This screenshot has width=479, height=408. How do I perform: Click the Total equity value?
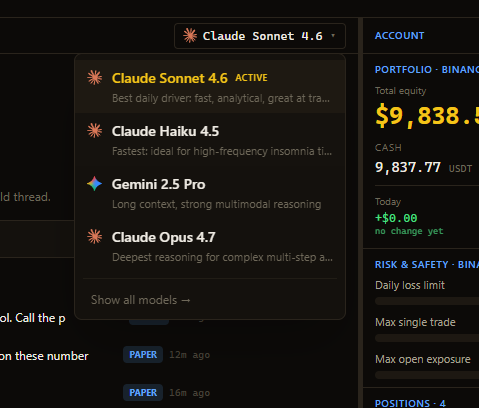tap(427, 116)
